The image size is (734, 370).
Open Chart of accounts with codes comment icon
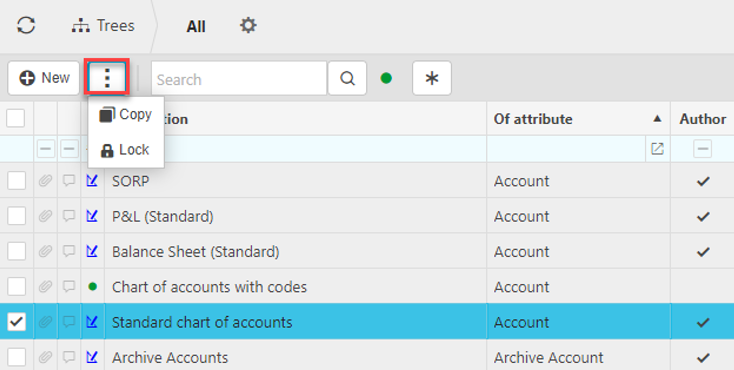coord(69,287)
